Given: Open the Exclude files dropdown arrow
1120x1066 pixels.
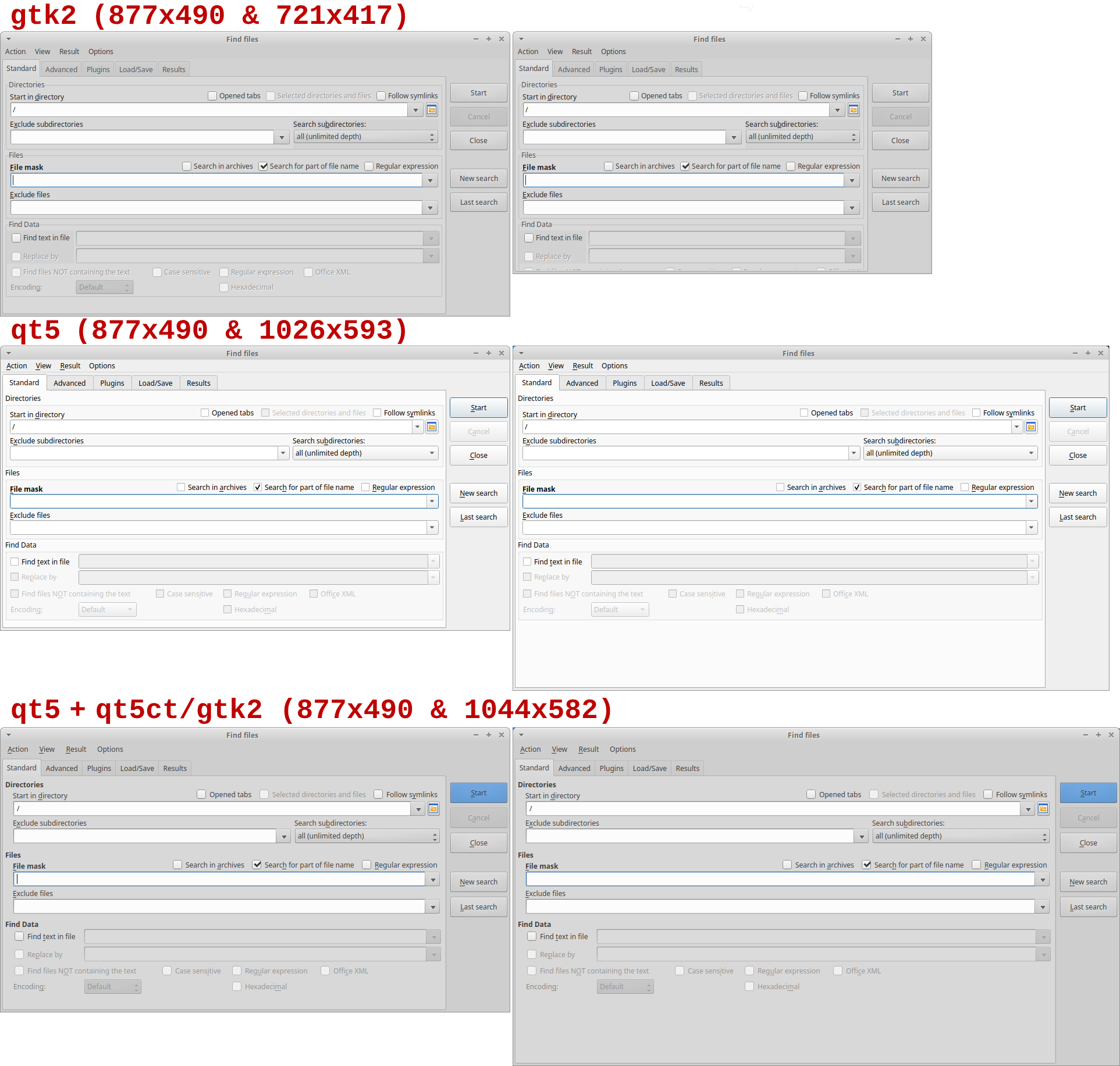Looking at the screenshot, I should point(430,207).
